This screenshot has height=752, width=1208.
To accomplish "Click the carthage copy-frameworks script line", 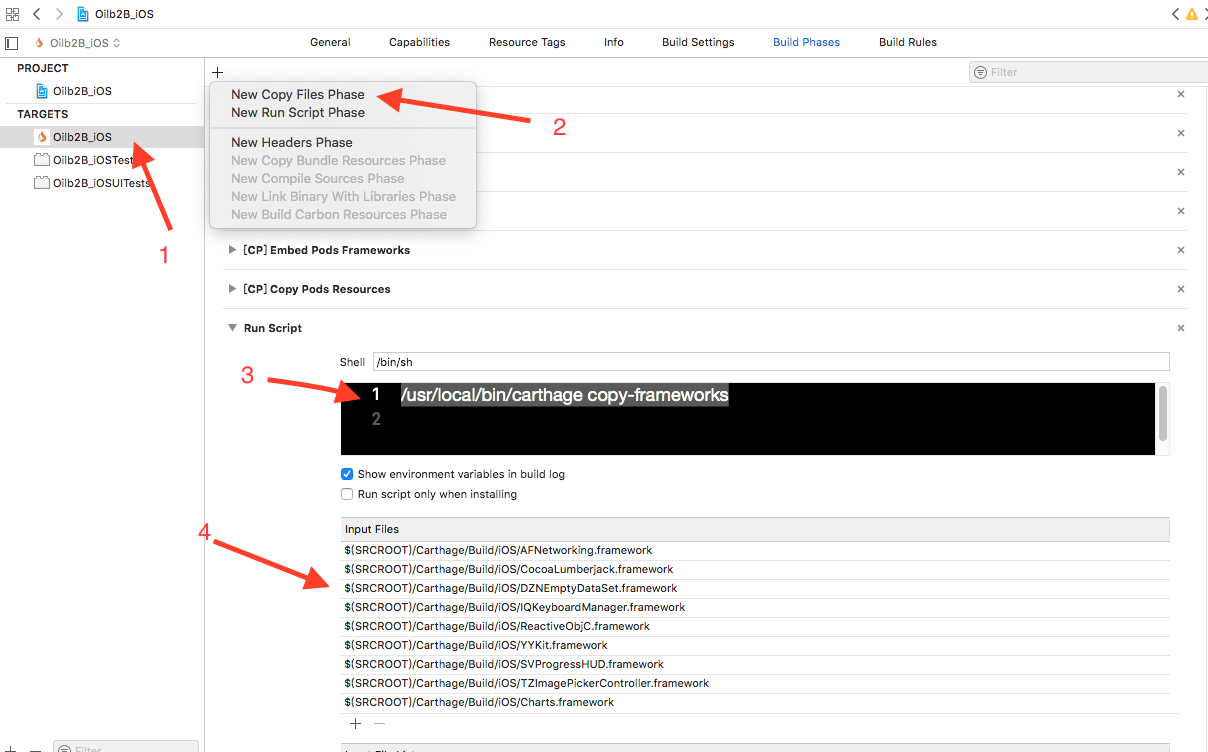I will (x=564, y=395).
